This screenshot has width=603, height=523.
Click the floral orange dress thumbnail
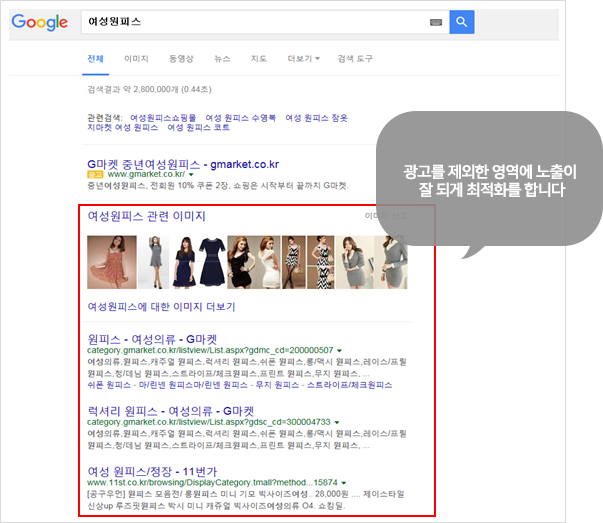[x=112, y=262]
